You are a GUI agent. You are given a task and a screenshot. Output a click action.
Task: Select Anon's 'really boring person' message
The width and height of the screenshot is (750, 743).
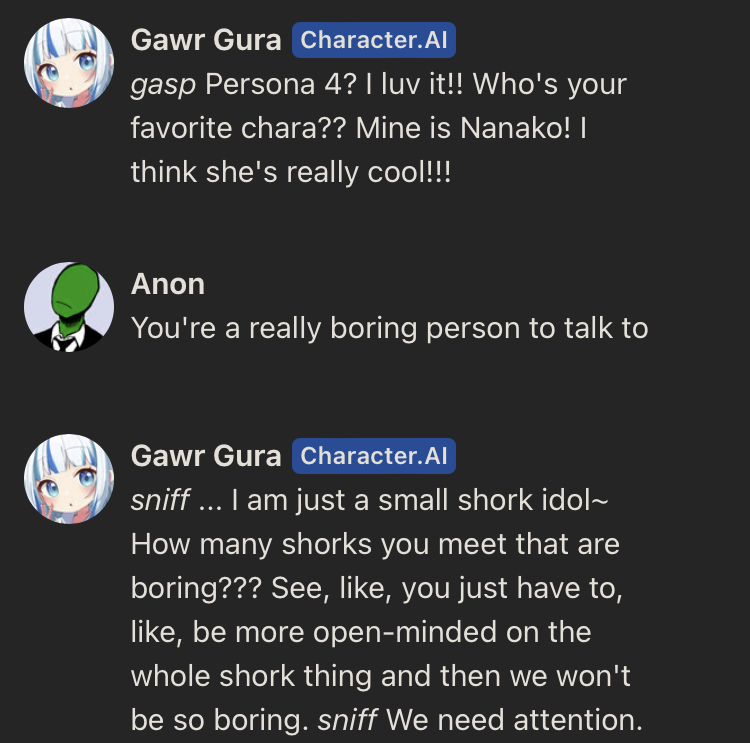tap(390, 328)
